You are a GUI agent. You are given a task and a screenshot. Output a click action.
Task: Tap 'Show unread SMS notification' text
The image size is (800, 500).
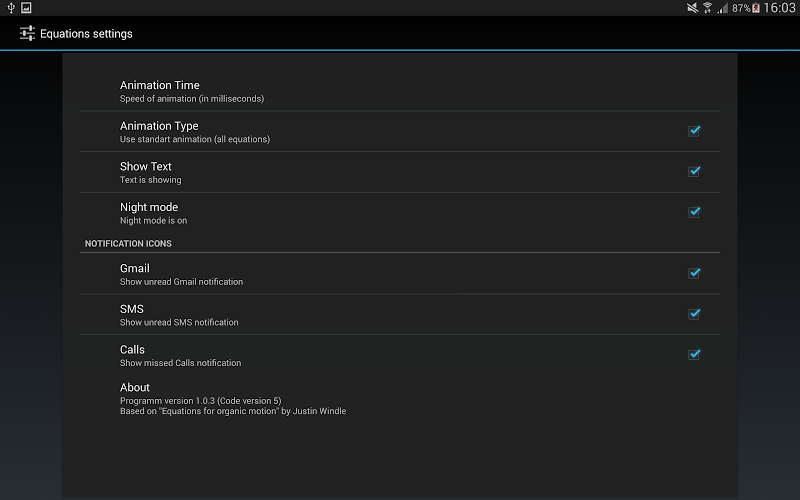[x=179, y=322]
